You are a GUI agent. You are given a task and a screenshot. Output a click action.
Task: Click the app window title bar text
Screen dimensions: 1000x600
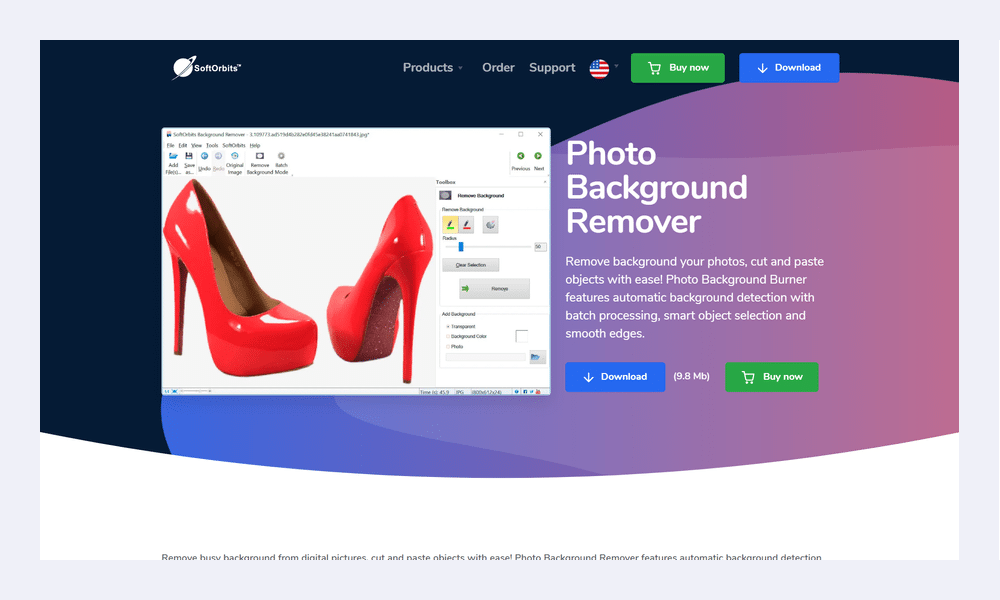(x=271, y=135)
